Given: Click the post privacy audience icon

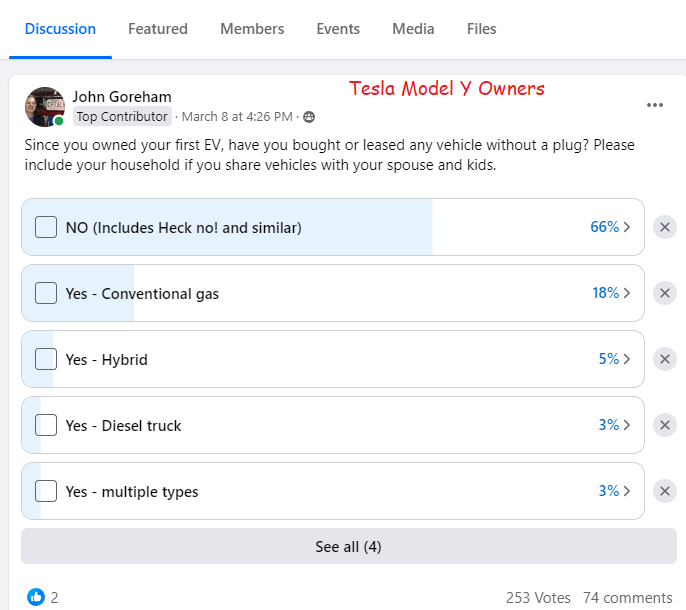Looking at the screenshot, I should tap(309, 117).
